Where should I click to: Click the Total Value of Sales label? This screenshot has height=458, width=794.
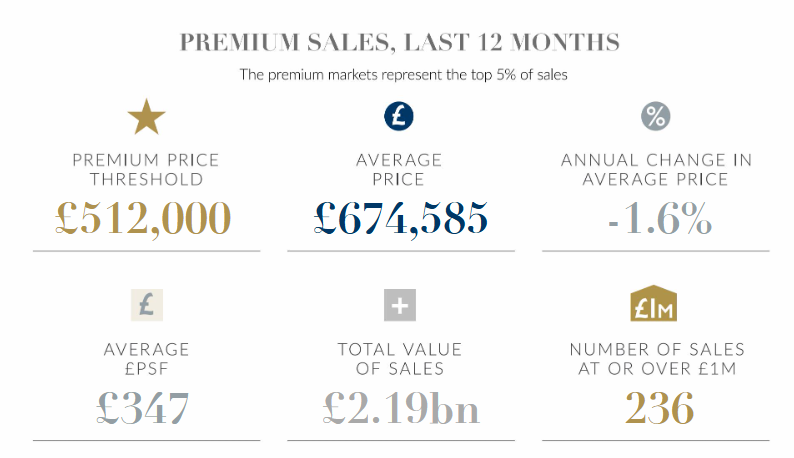point(399,359)
